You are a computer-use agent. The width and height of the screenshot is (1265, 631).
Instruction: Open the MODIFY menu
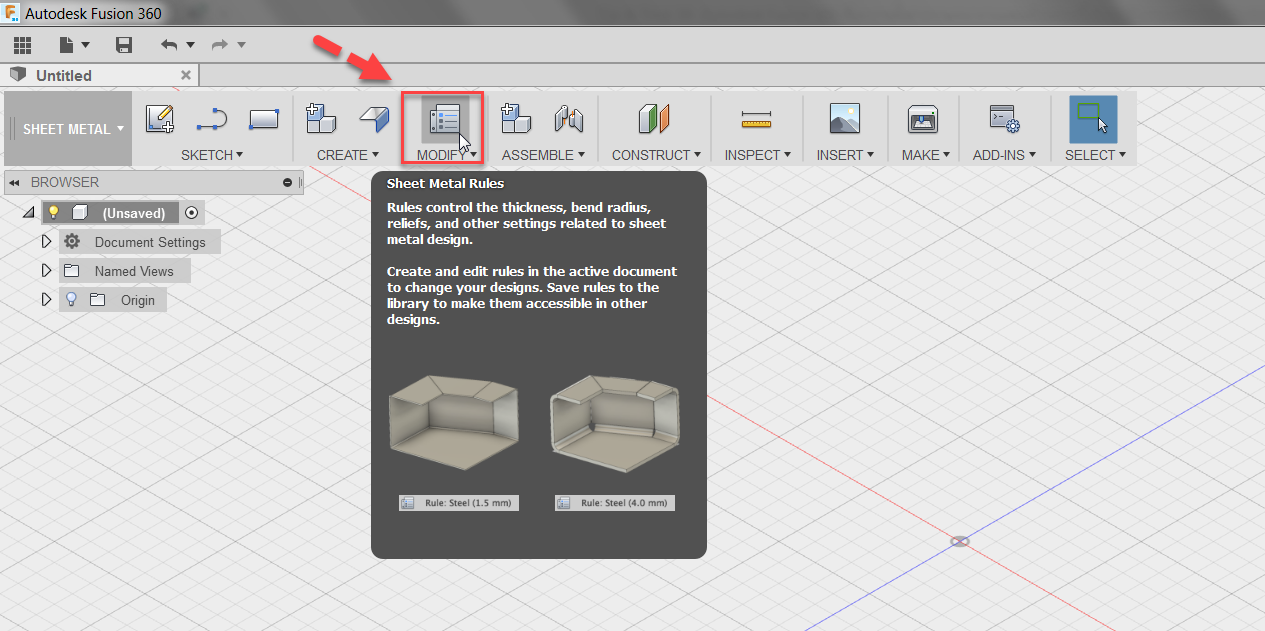443,155
